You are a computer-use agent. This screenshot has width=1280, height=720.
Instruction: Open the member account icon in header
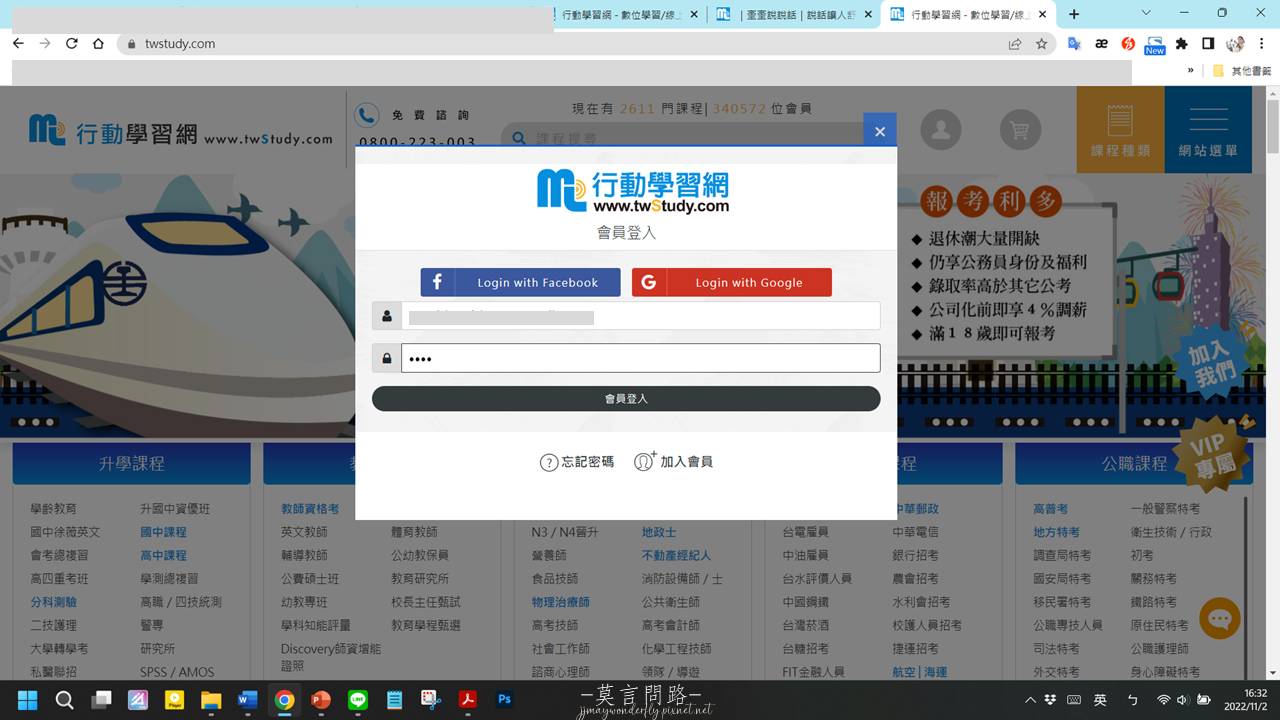pyautogui.click(x=940, y=130)
